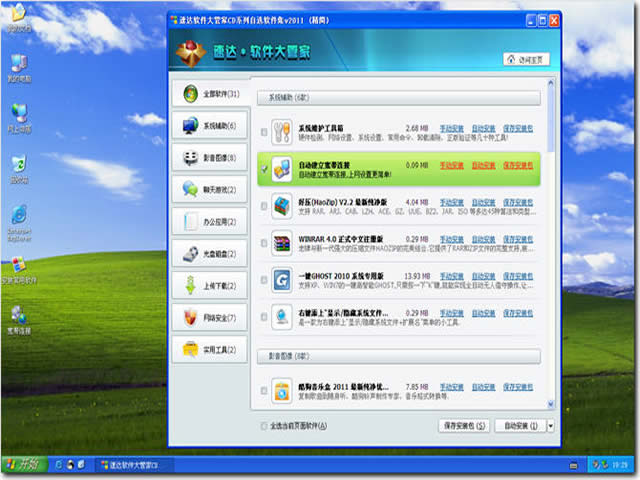Uncheck the 自动建立宽带连接 checkbox

264,169
